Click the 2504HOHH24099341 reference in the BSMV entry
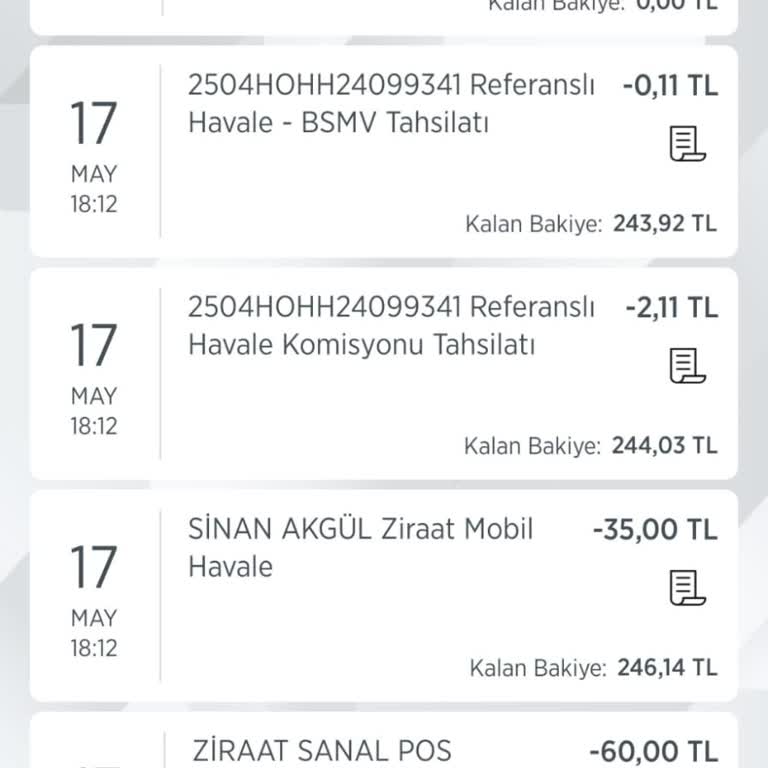 pos(323,85)
